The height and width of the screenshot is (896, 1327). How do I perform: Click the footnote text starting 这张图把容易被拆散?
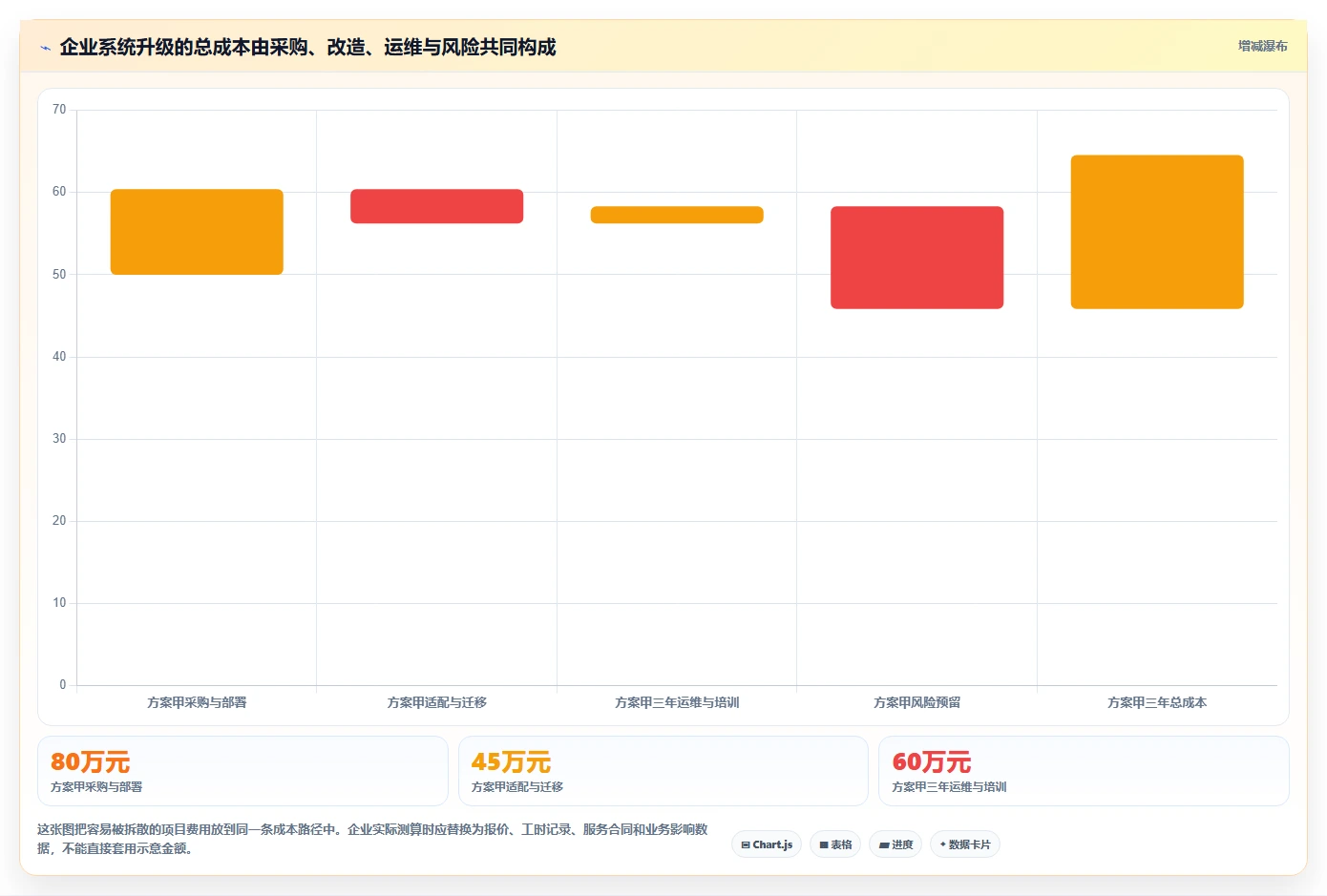[x=372, y=839]
